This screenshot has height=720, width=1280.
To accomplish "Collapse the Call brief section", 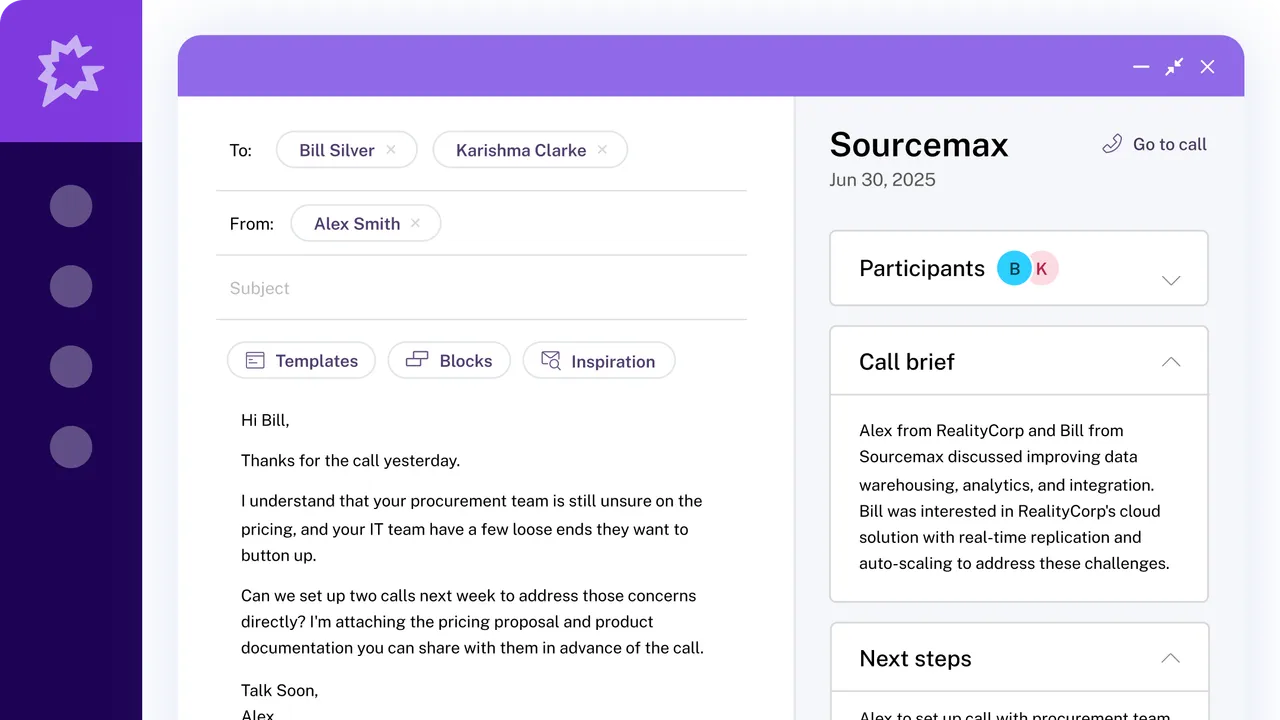I will [1171, 362].
